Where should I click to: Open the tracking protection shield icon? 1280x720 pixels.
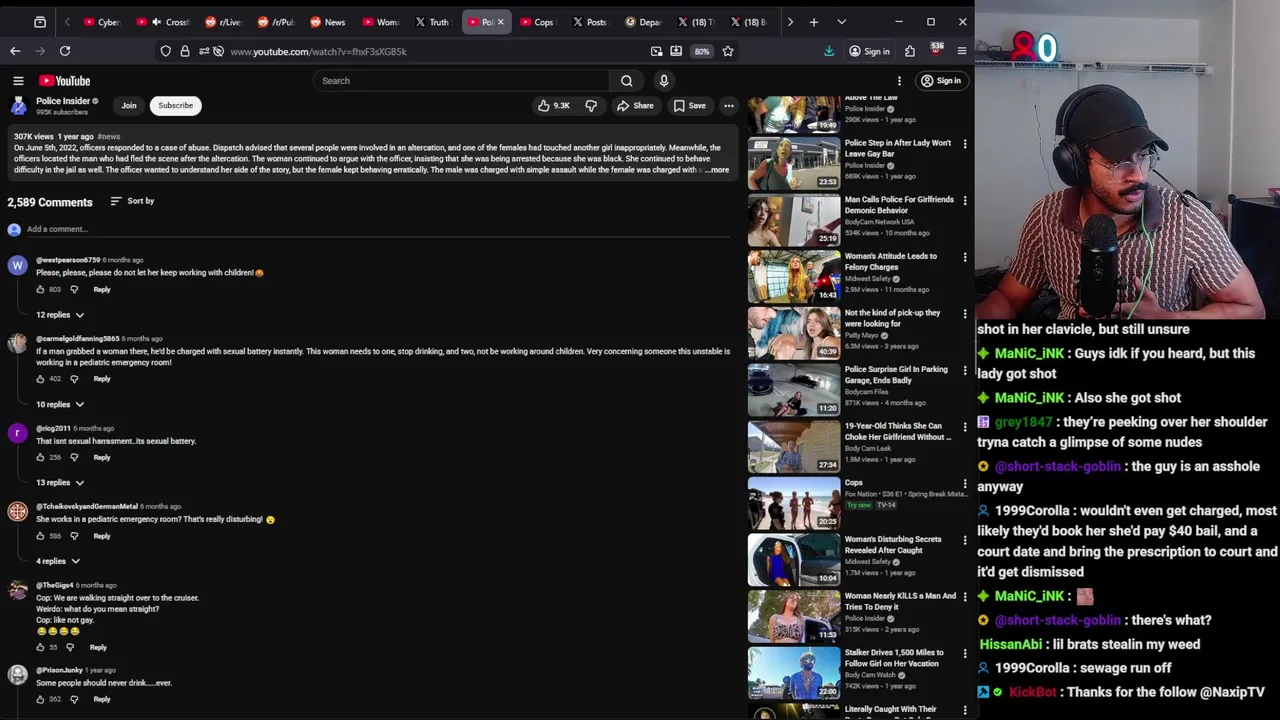[166, 51]
